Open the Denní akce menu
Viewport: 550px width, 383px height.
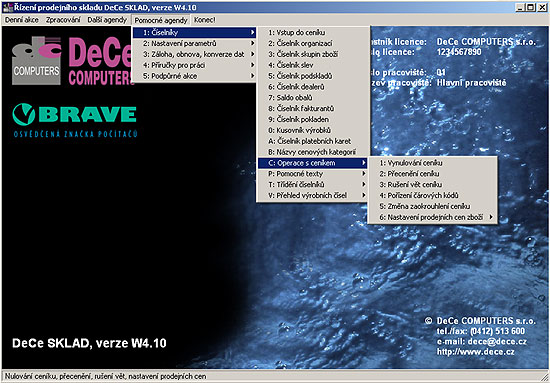pyautogui.click(x=22, y=20)
